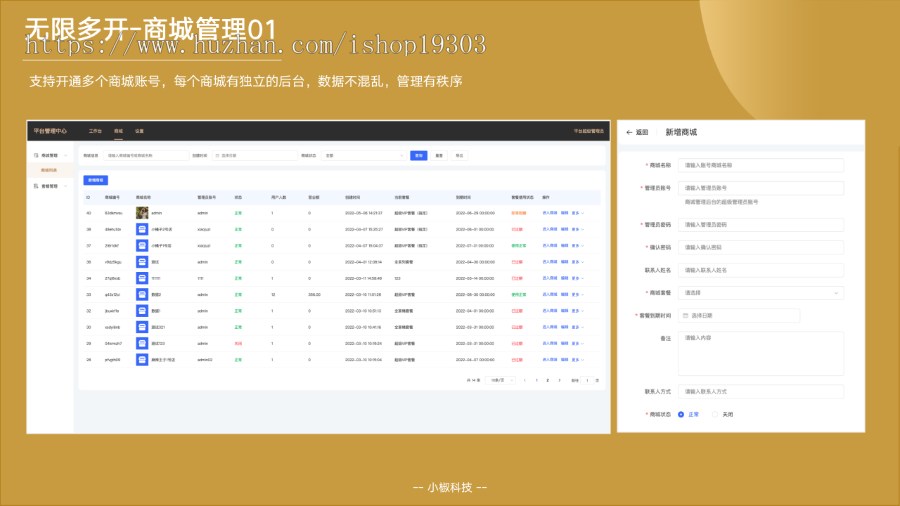Click the blue shop icon in row ID 37
Screen dimensions: 900x506
click(142, 246)
